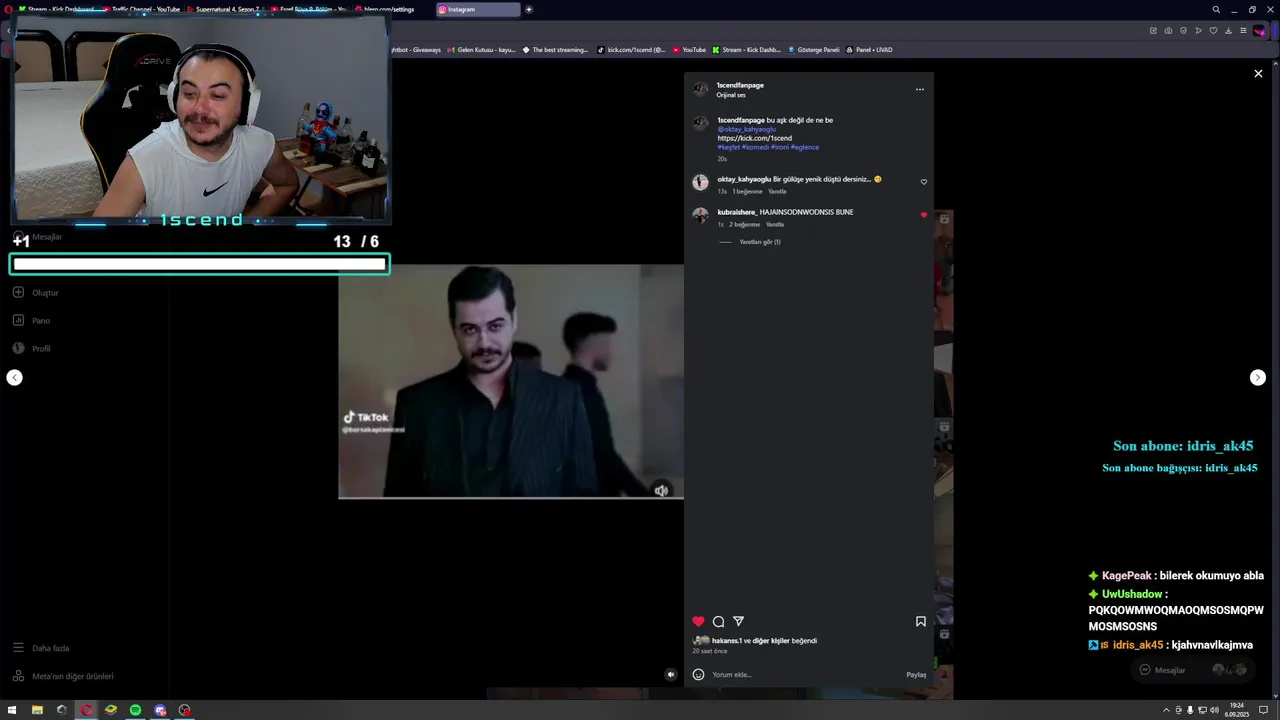This screenshot has width=1280, height=720.
Task: Open 'The best streaming...' bookmark
Action: pos(556,49)
